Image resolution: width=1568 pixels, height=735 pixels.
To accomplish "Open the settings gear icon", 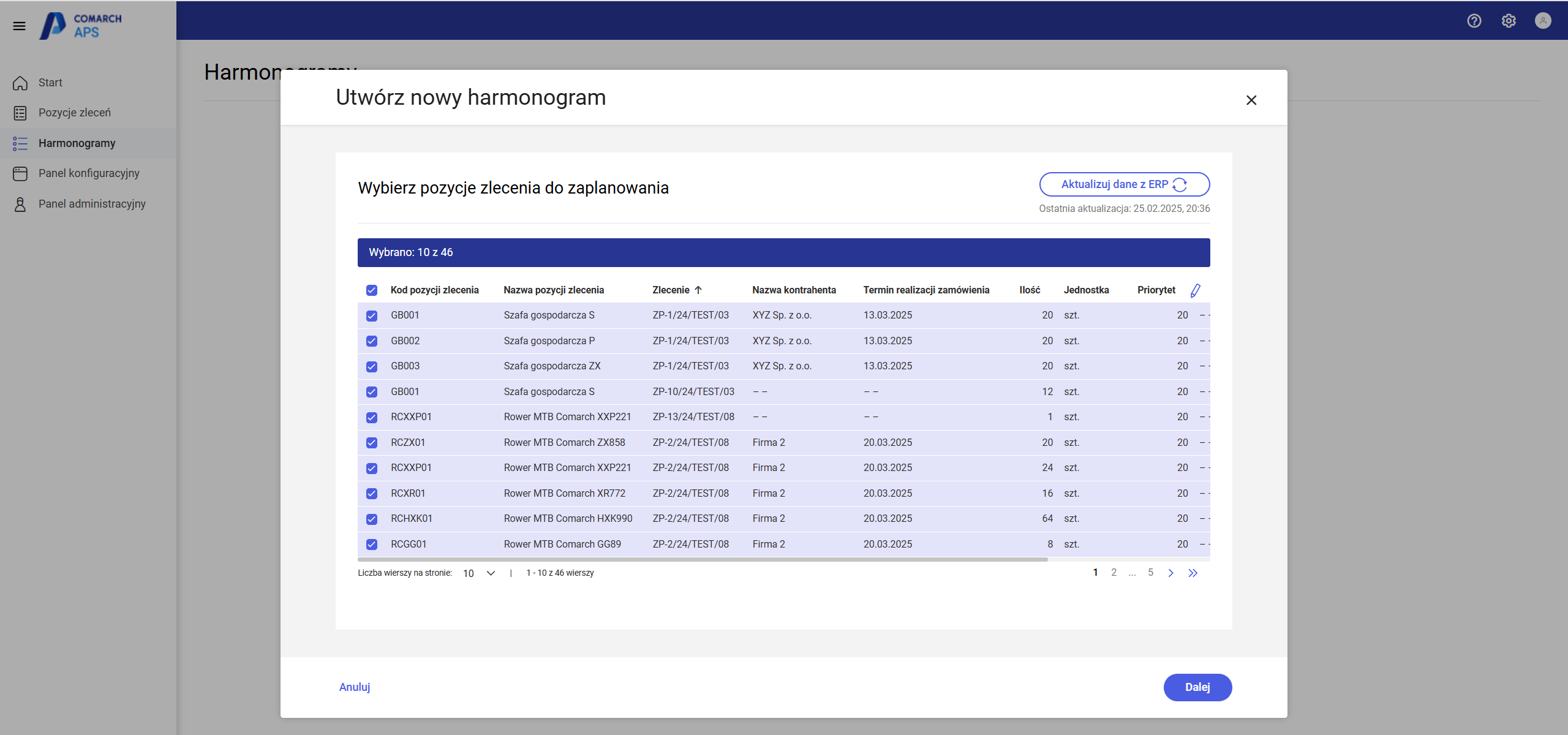I will tap(1509, 21).
